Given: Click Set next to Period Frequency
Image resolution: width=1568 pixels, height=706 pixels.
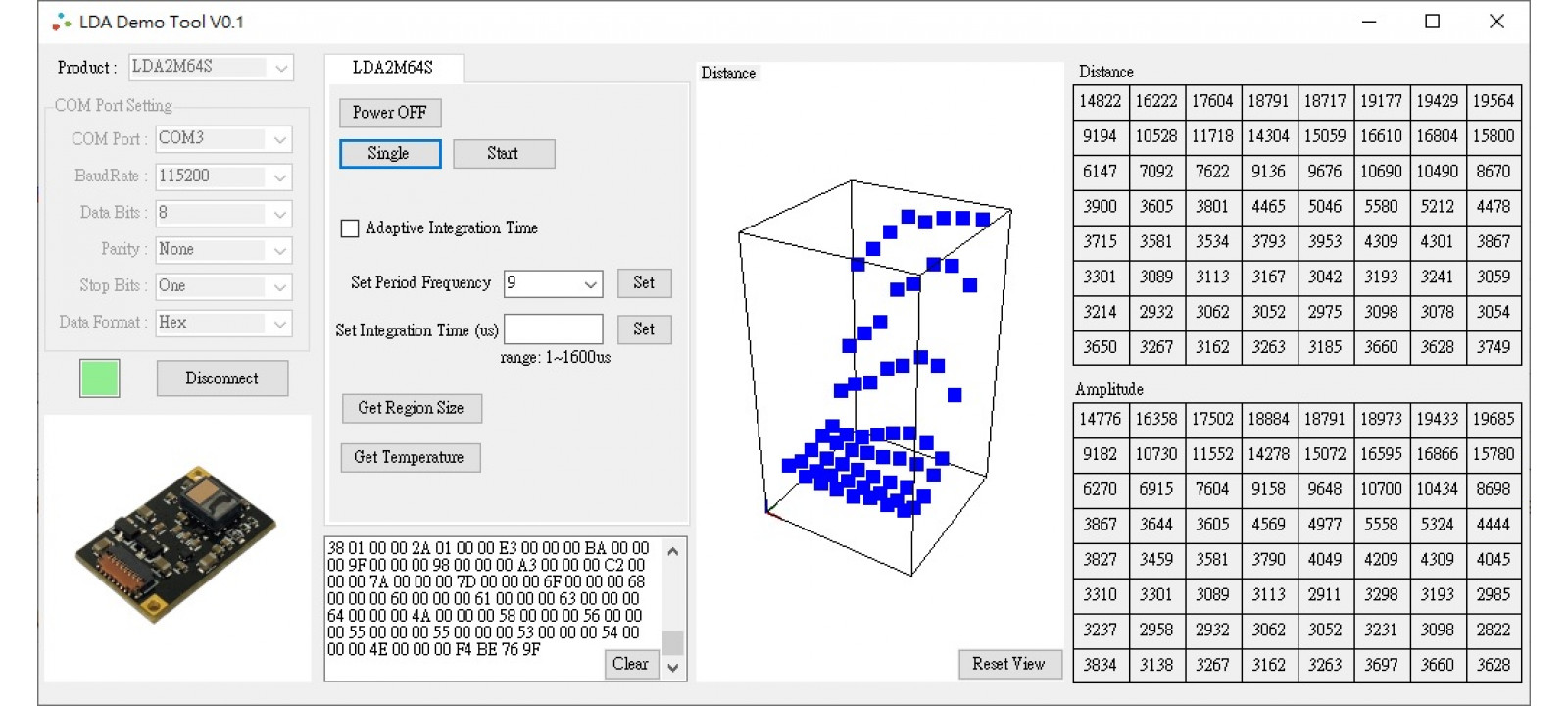Looking at the screenshot, I should [644, 283].
